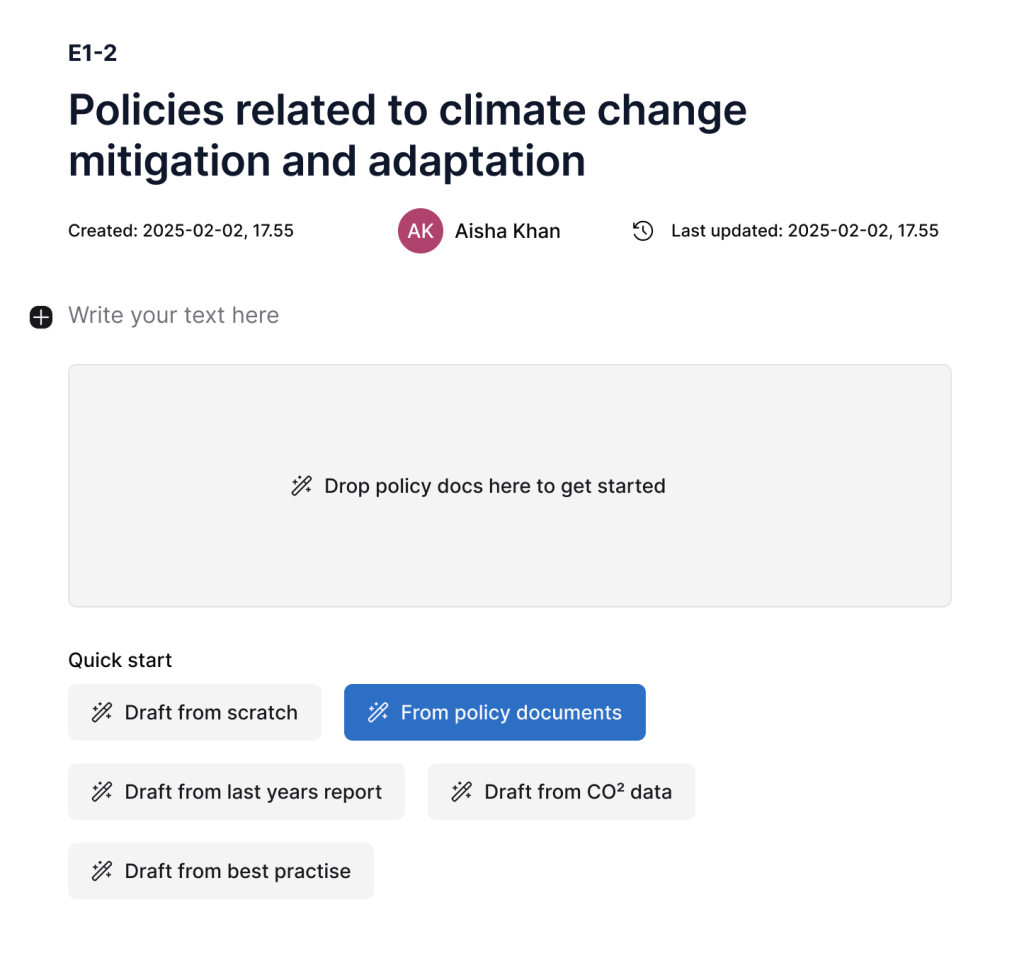
Task: Click wand icon on Draft from best practise
Action: coord(102,871)
